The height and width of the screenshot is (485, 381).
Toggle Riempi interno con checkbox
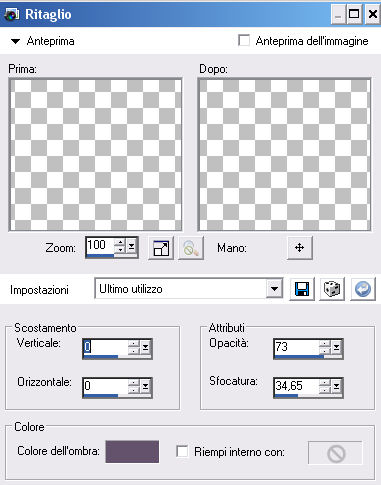click(182, 452)
